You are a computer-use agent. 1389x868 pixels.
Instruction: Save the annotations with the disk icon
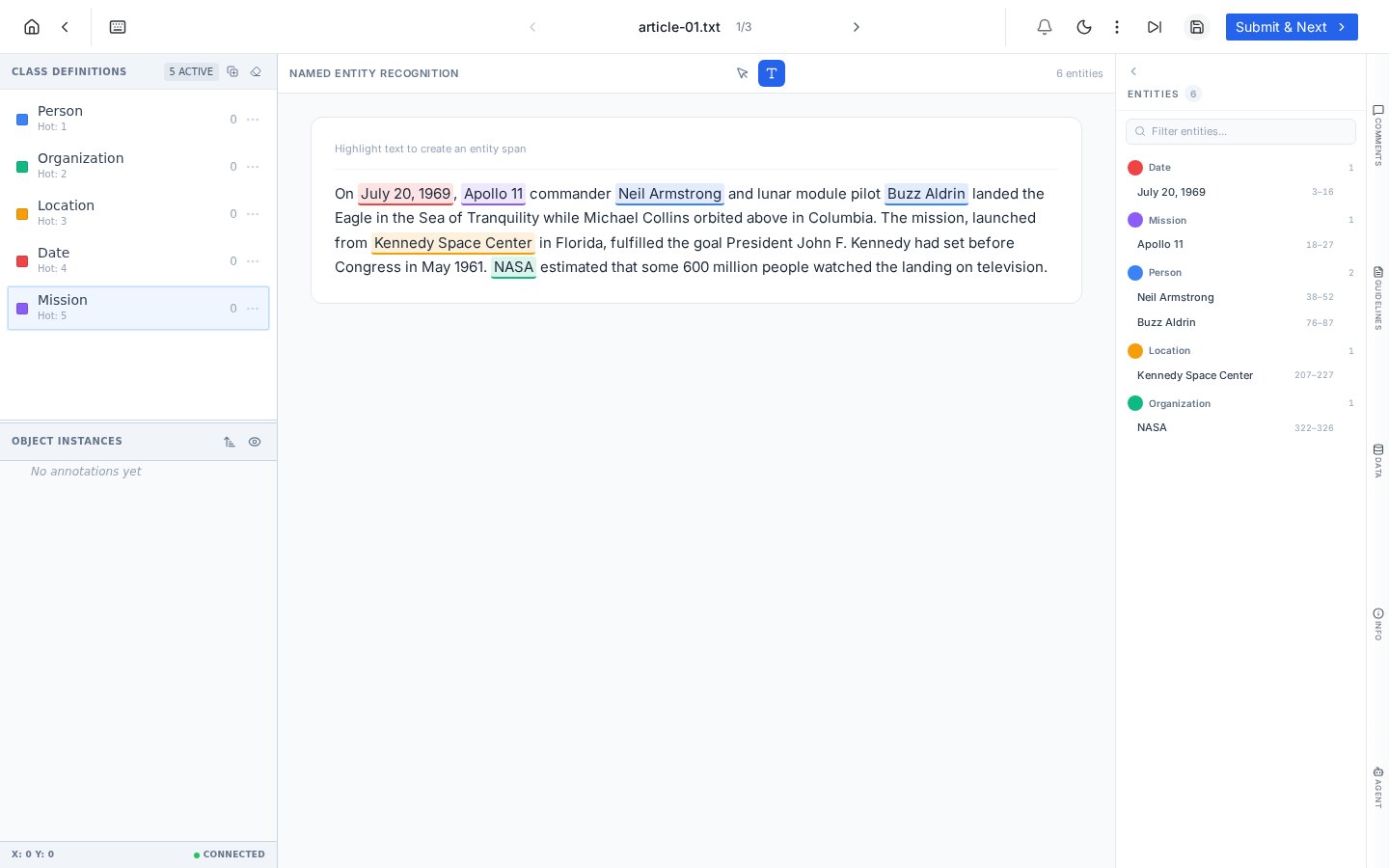(x=1197, y=27)
